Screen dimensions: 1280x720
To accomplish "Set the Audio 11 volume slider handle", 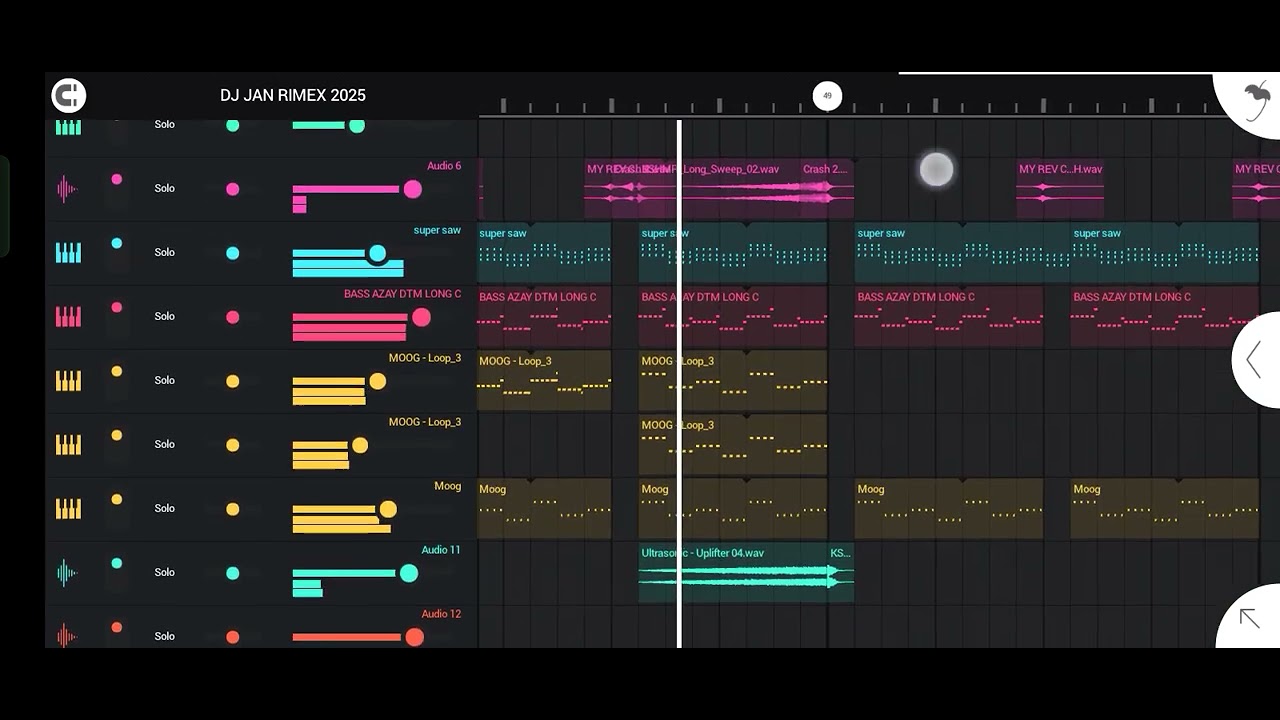I will click(x=408, y=573).
